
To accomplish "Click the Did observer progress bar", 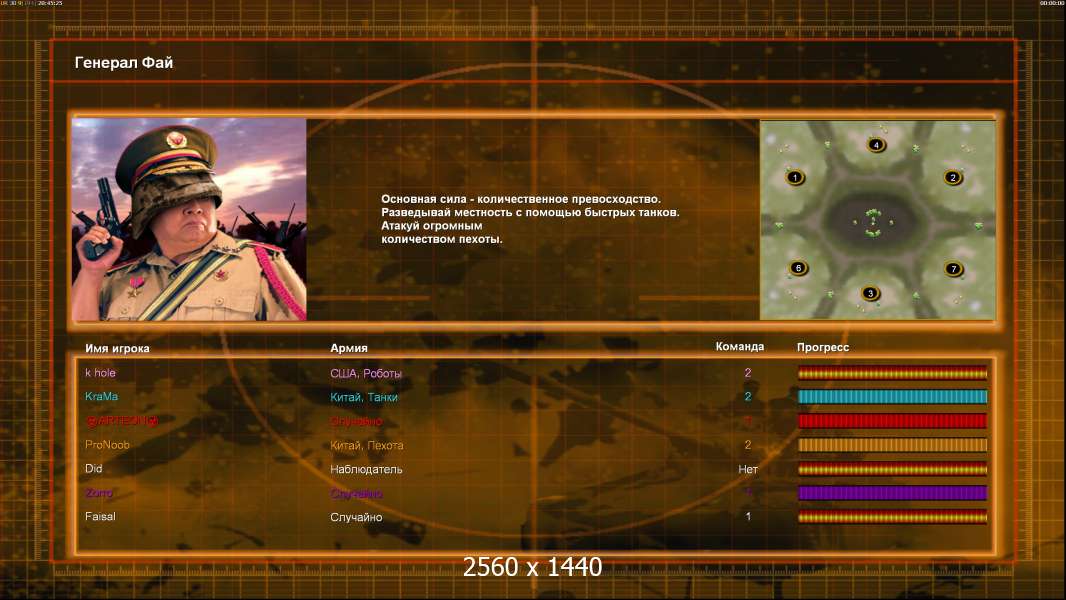I will pos(892,469).
